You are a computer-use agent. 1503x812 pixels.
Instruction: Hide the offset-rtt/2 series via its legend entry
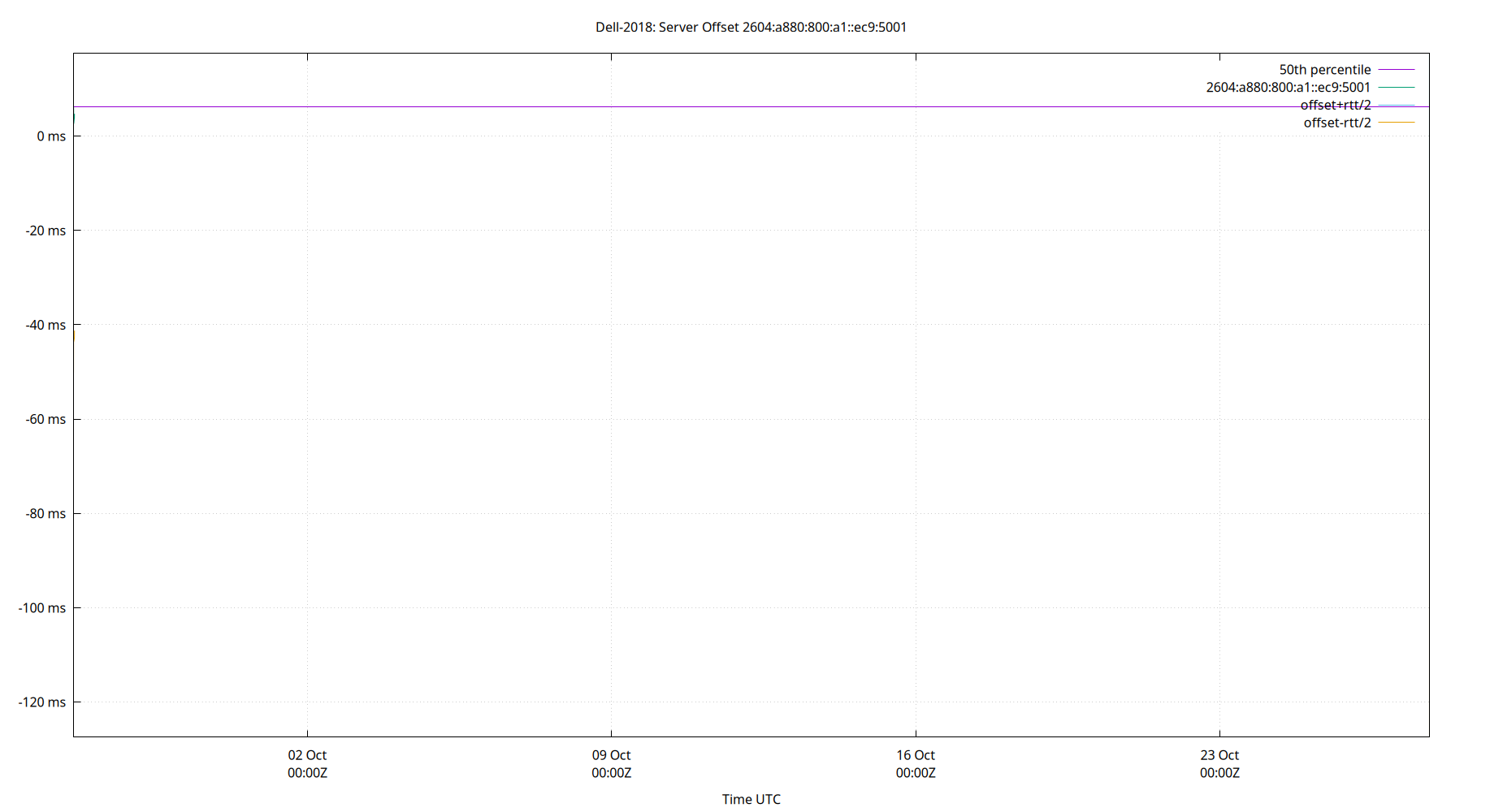[x=1336, y=122]
